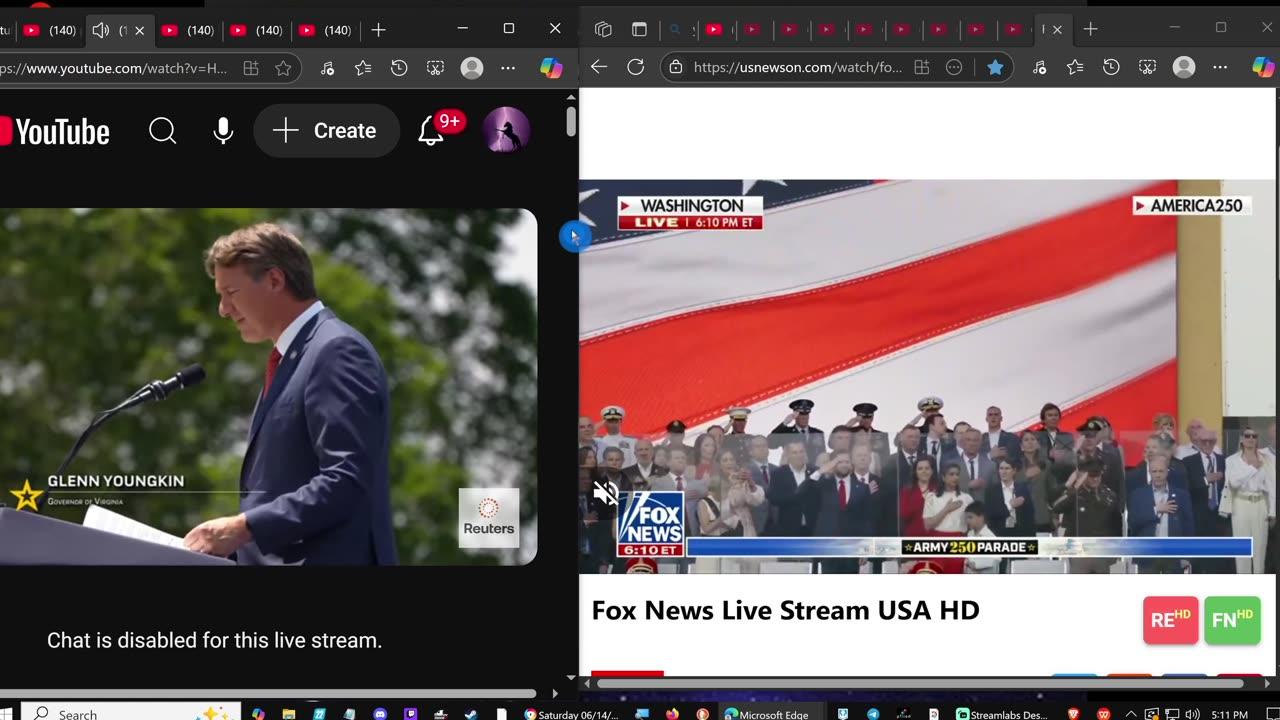
Task: Open Twitch from the taskbar
Action: [x=410, y=714]
